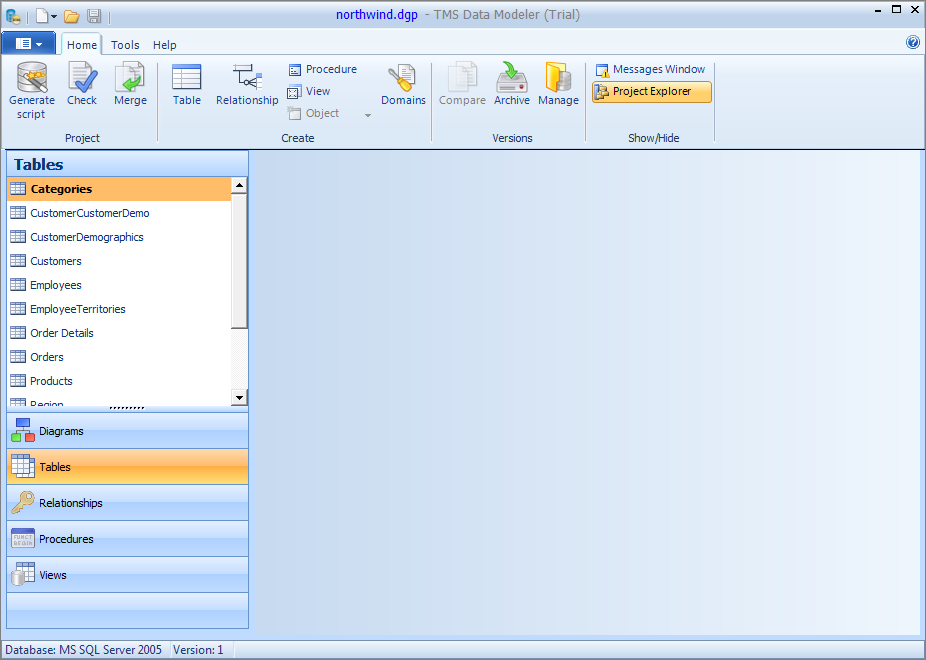Switch to the Help ribbon tab

tap(165, 45)
